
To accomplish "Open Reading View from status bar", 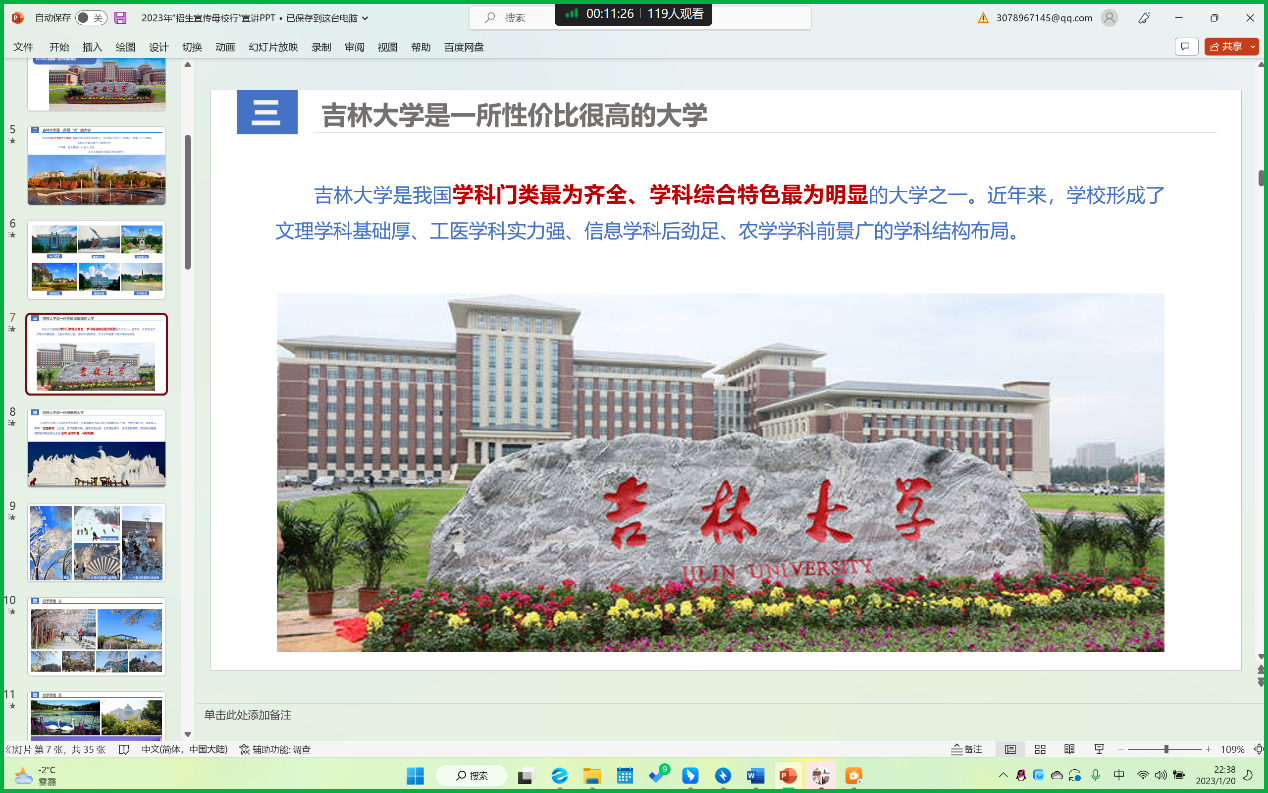I will pyautogui.click(x=1069, y=749).
